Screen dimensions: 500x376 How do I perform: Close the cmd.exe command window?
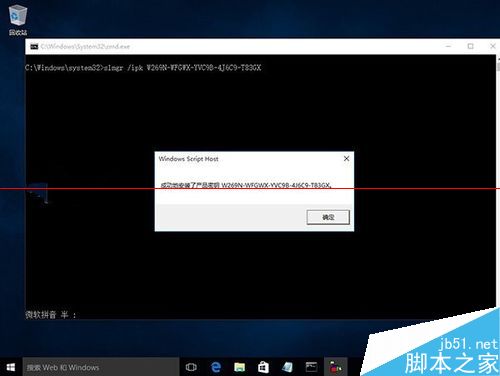[492, 46]
